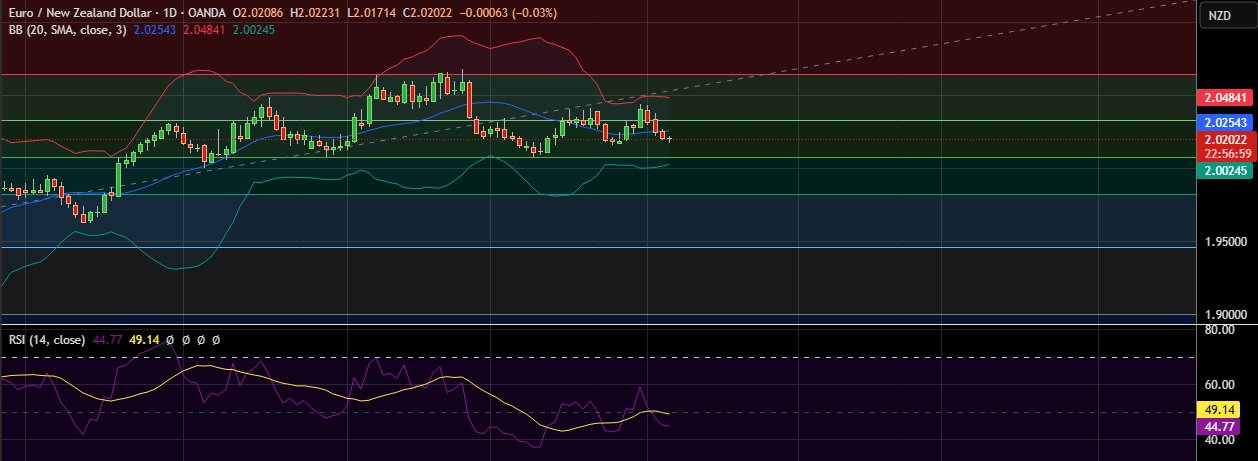
Task: Click the 80.00 level on RSI scale
Action: (1222, 329)
